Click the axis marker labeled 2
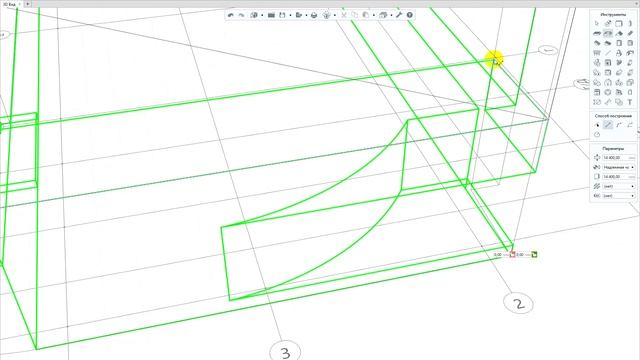 (x=518, y=304)
